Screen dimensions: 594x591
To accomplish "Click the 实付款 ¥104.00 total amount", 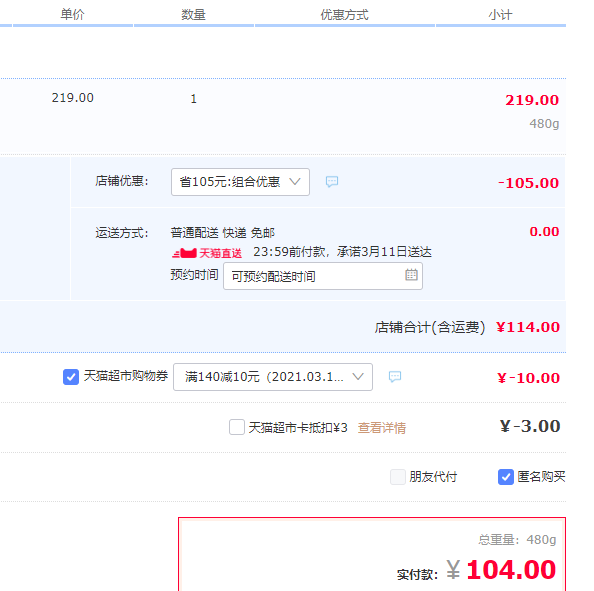I will point(501,570).
